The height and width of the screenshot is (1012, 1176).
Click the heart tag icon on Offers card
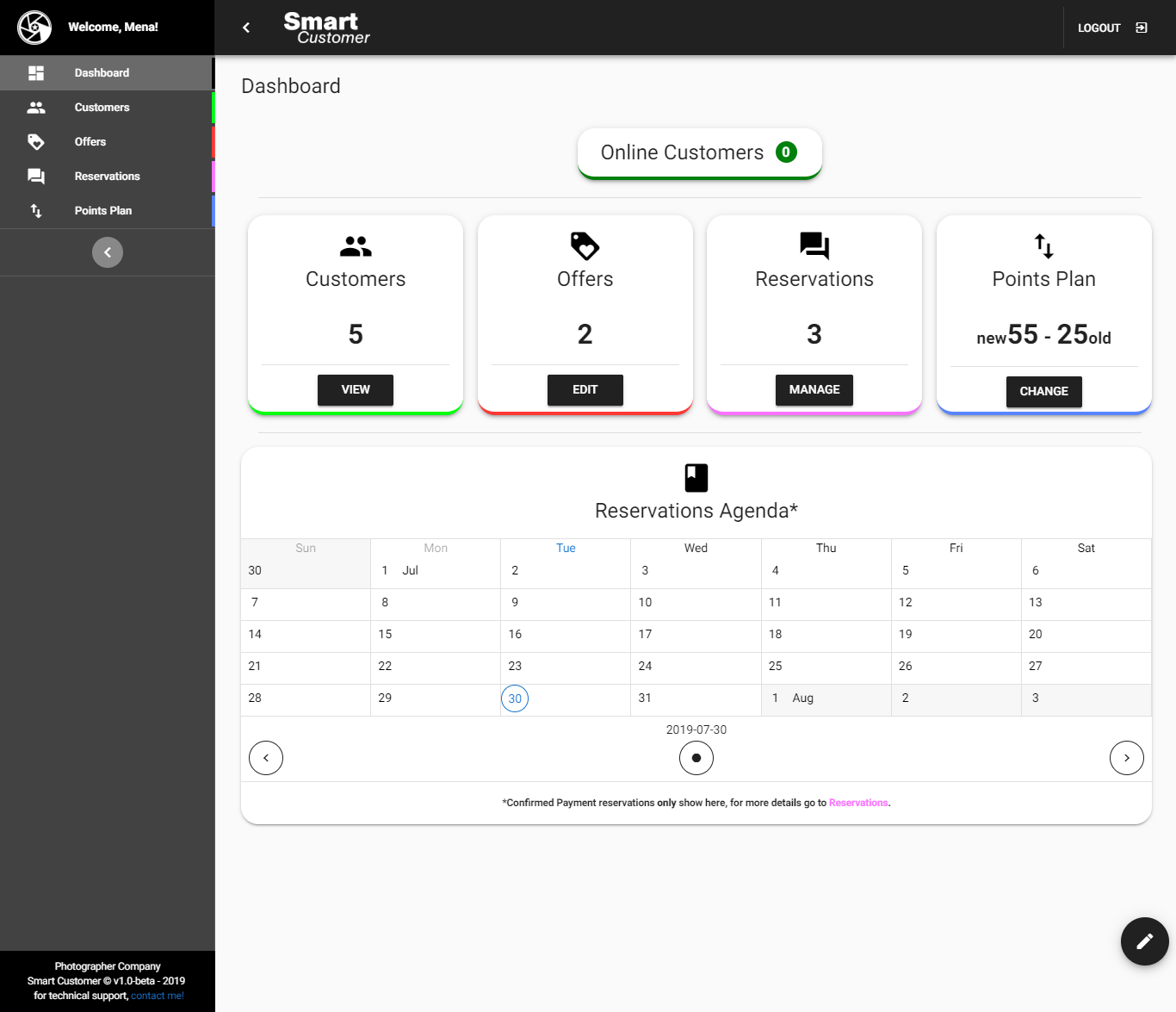coord(585,246)
